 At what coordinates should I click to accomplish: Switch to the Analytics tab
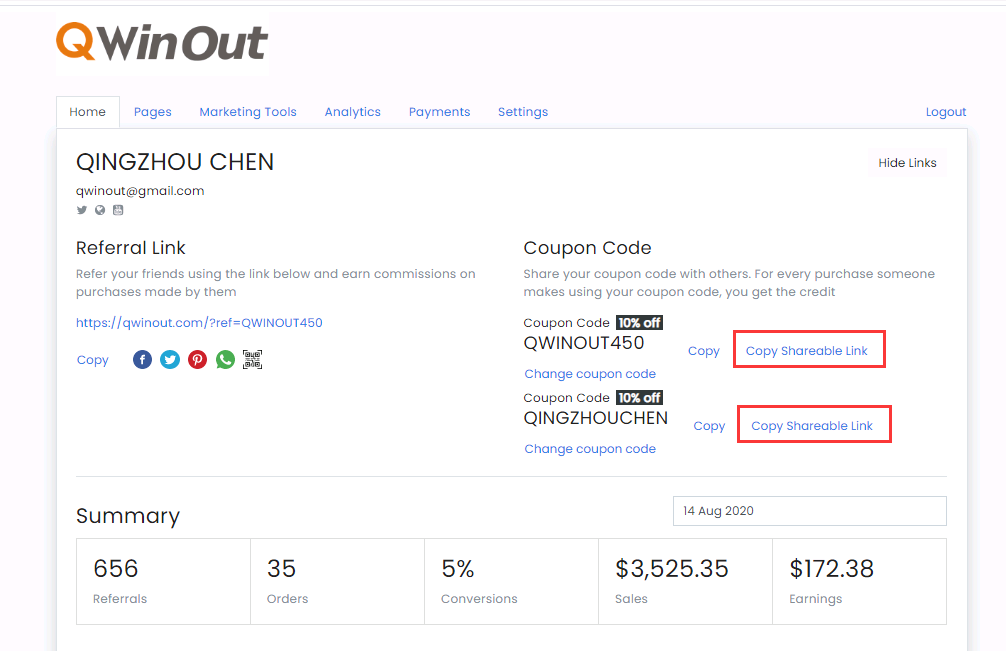tap(352, 112)
